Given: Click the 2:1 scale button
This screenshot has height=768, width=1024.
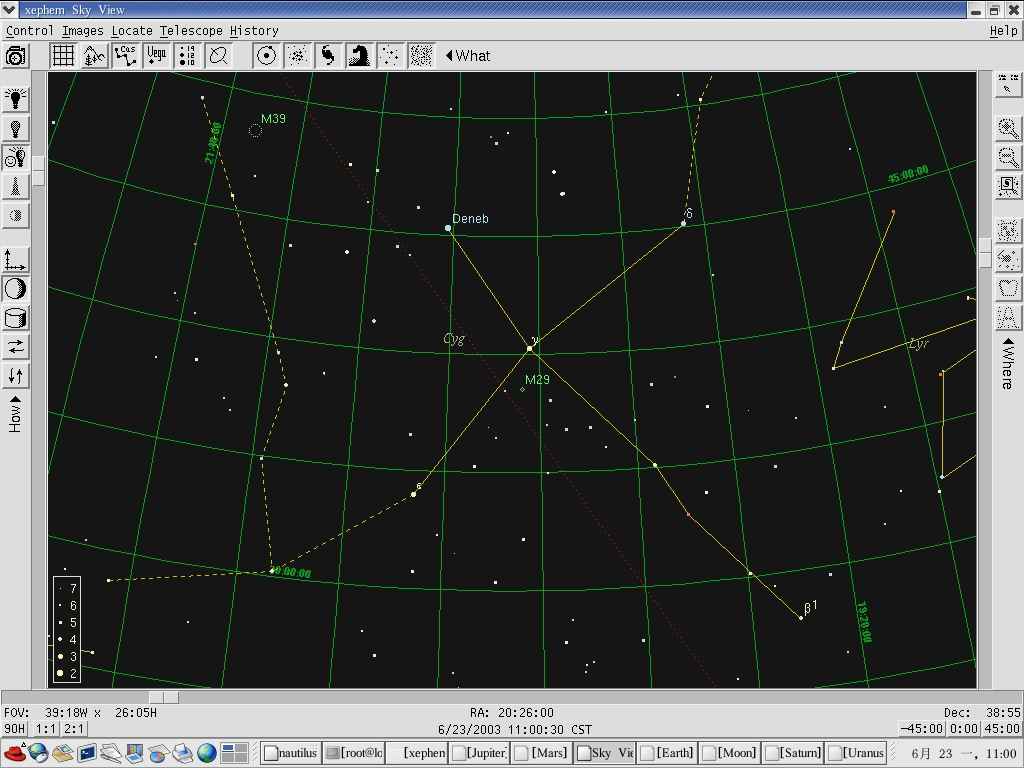Looking at the screenshot, I should pos(73,729).
